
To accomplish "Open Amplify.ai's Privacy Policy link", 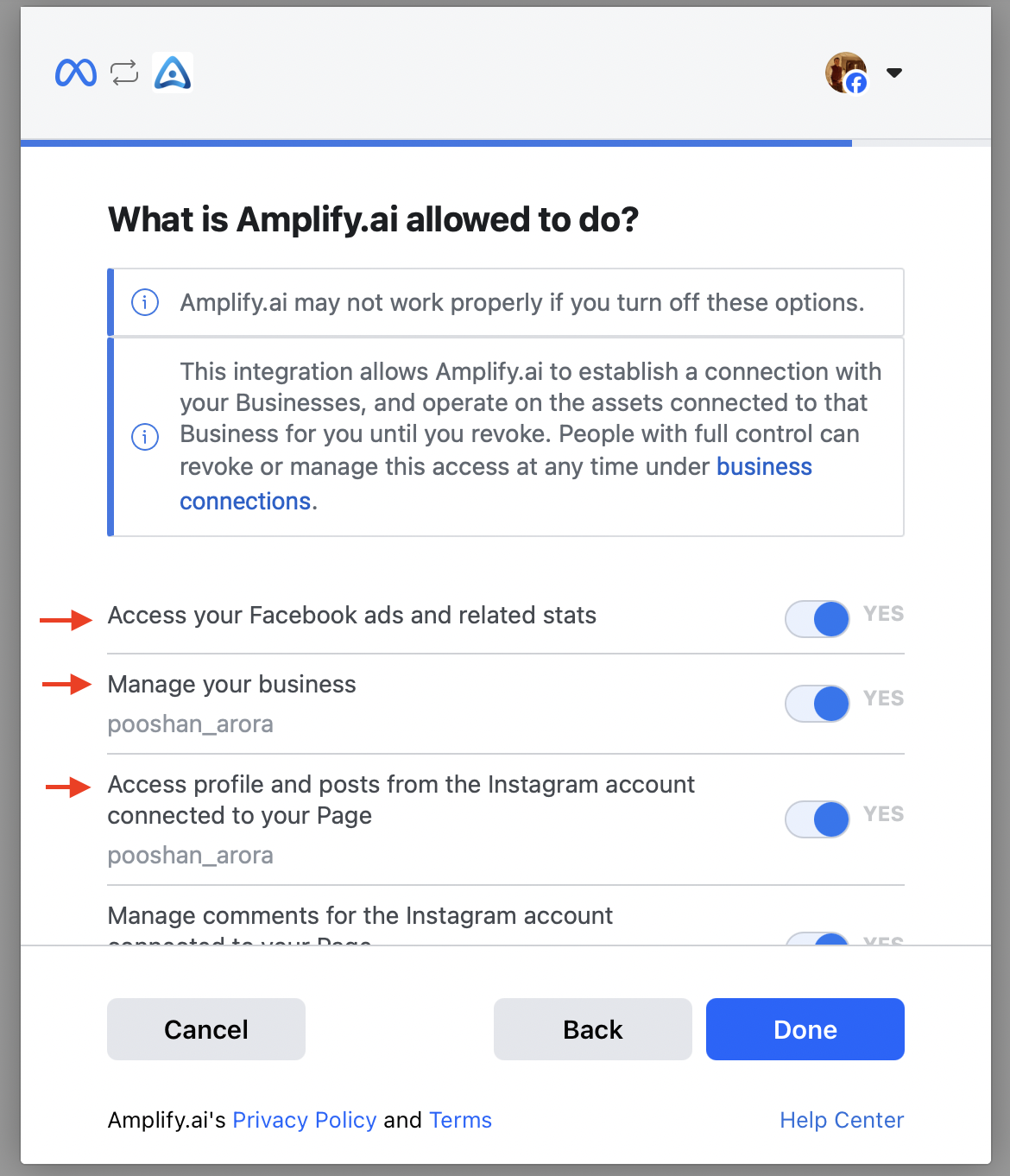I will point(305,1120).
